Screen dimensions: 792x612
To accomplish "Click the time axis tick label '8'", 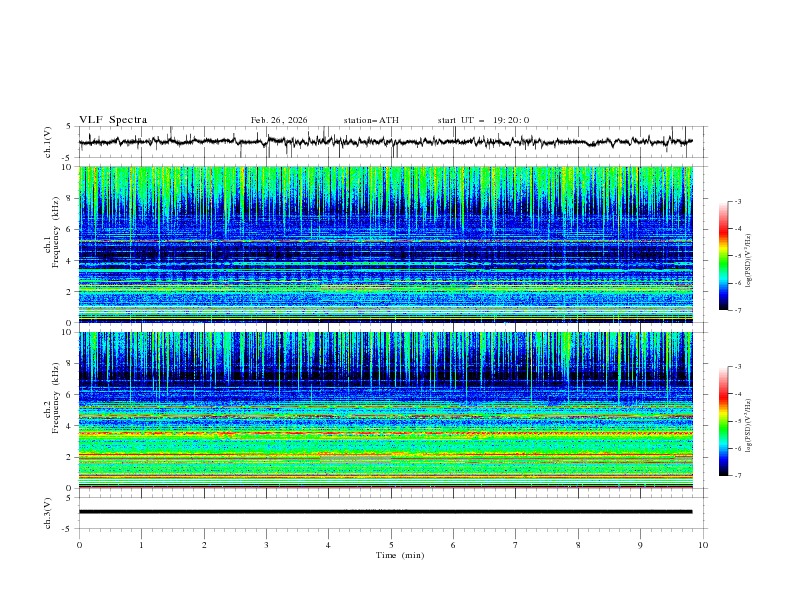I will coord(578,545).
